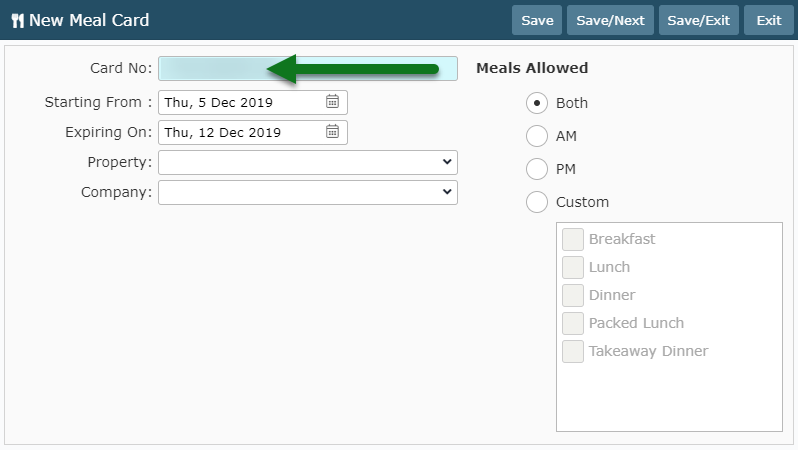Select the Both meals radio button
The image size is (798, 450).
tap(537, 103)
